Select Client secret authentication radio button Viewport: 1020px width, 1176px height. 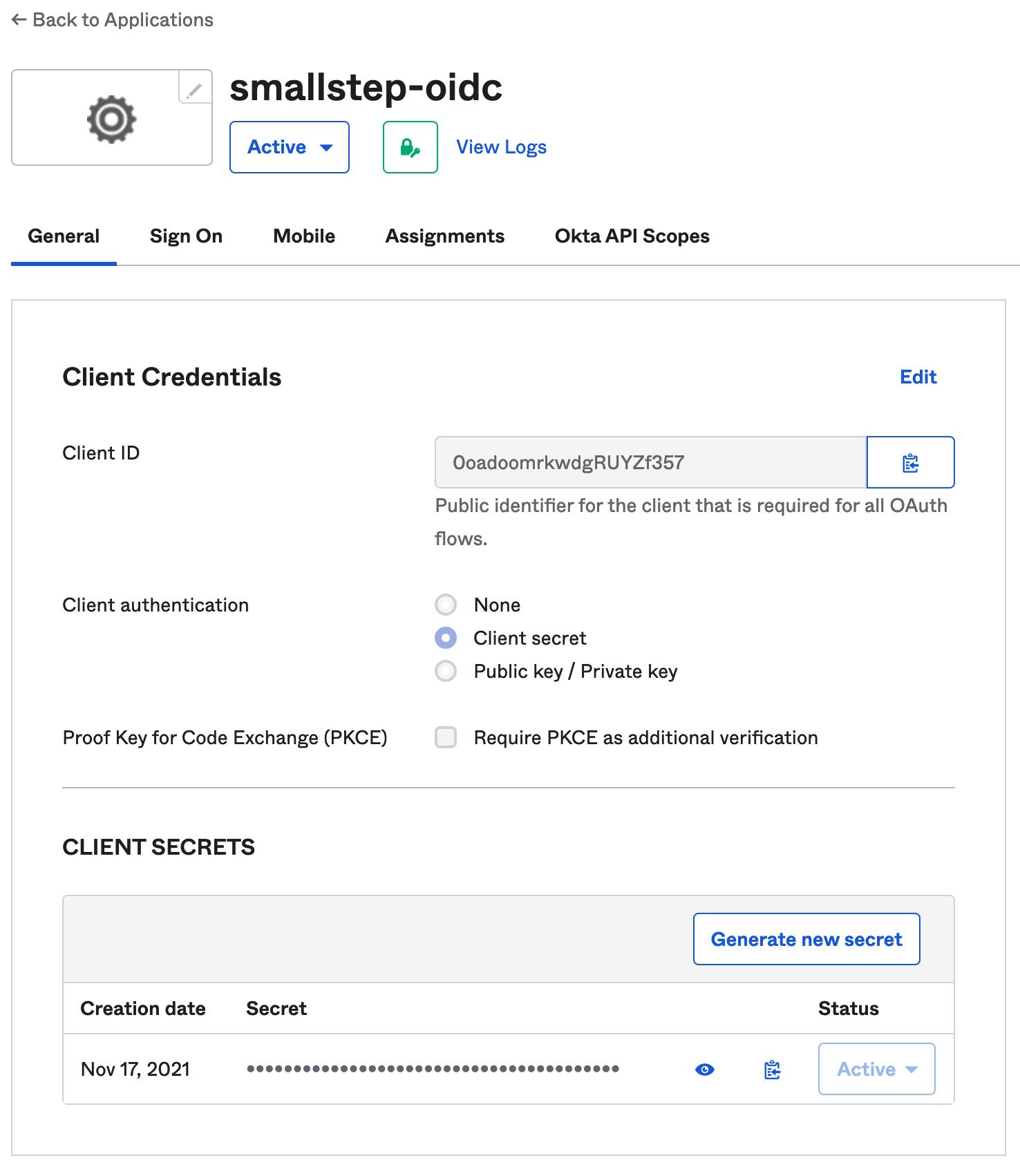click(446, 638)
